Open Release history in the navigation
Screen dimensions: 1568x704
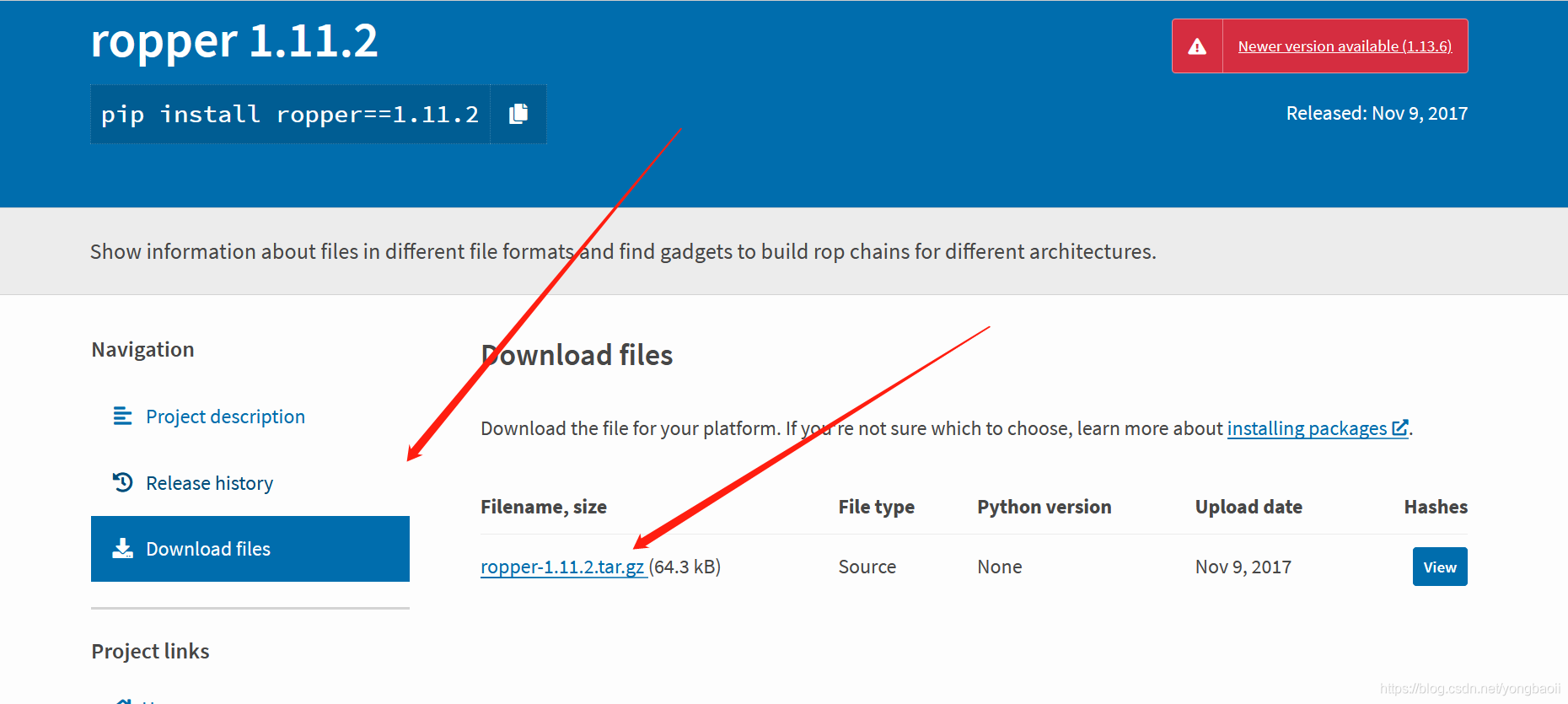(x=209, y=483)
